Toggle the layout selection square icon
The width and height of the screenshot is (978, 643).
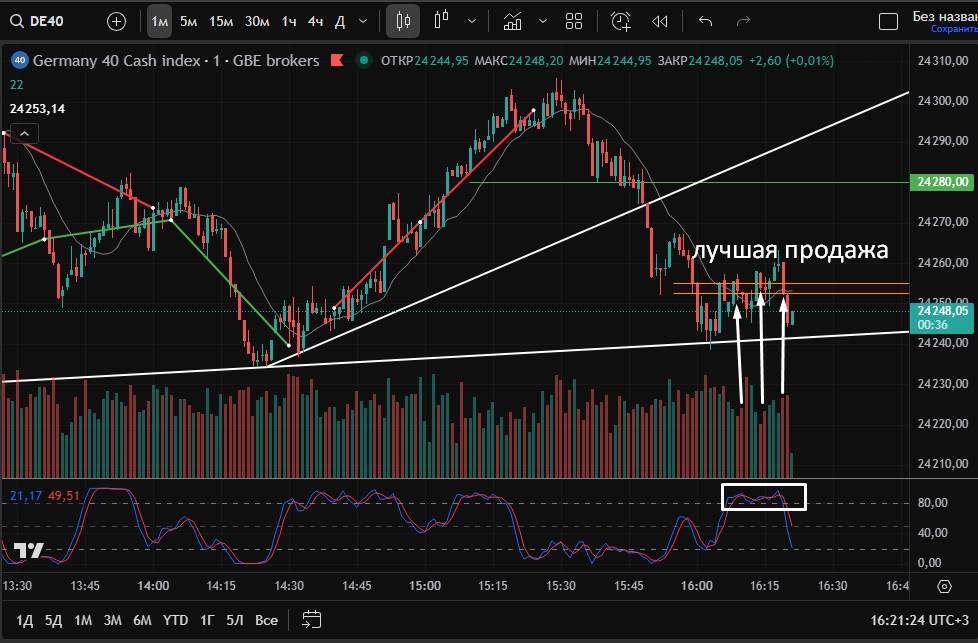[x=887, y=21]
